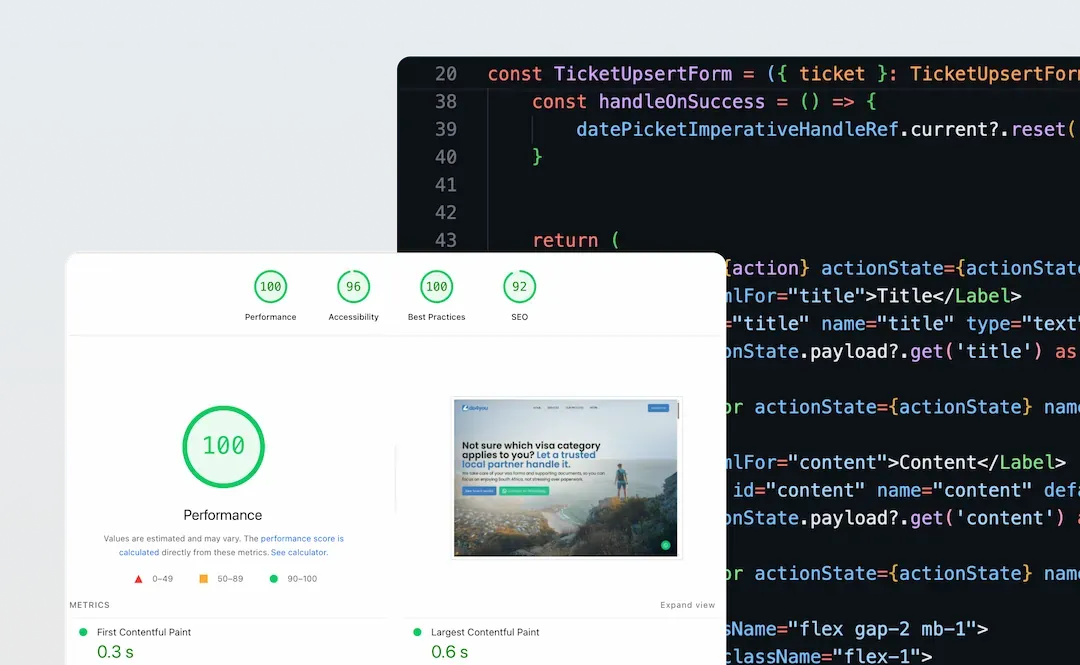The width and height of the screenshot is (1080, 665).
Task: Select the First Contentful Paint metric label
Action: 144,632
